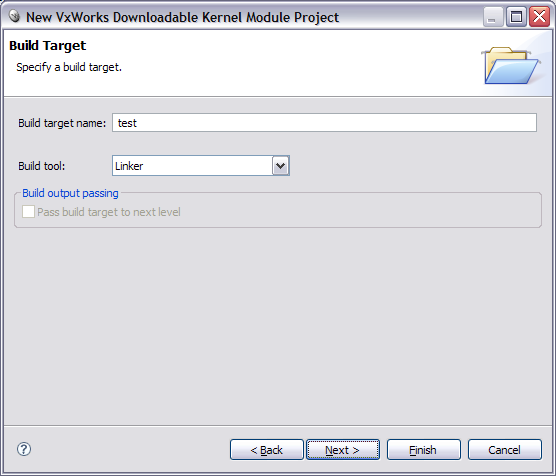Complete the wizard with Finish
Image resolution: width=556 pixels, height=476 pixels.
pos(424,450)
